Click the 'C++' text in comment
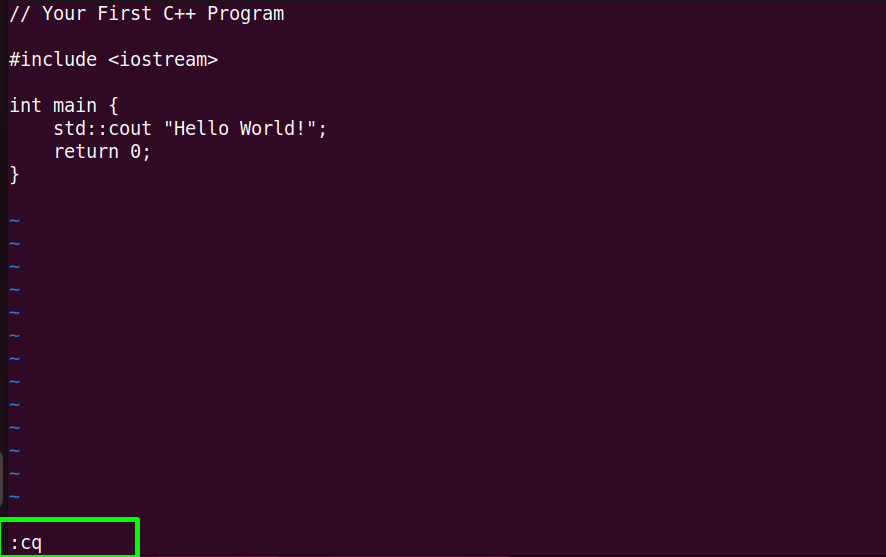 click(180, 14)
